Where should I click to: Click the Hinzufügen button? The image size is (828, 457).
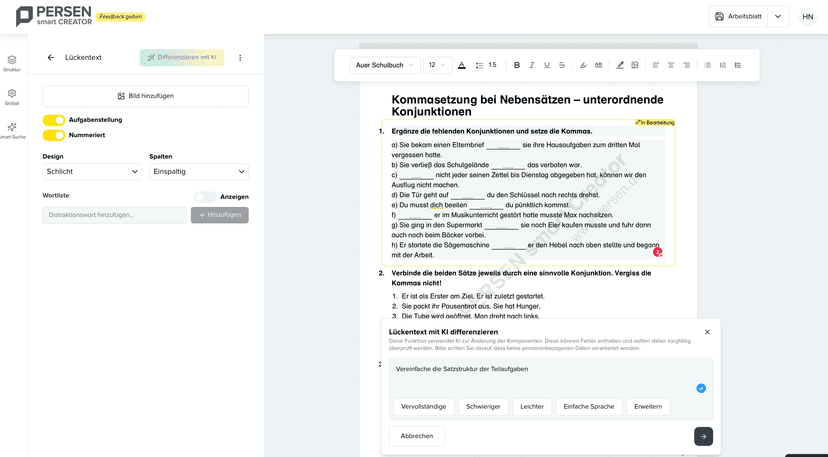pyautogui.click(x=220, y=215)
